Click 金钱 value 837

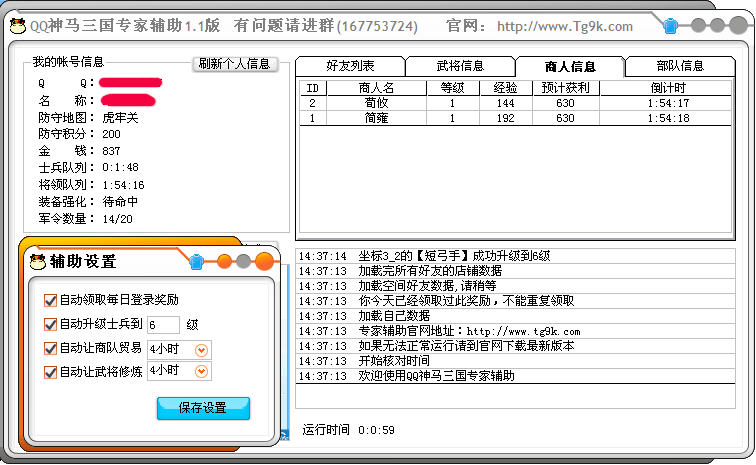click(111, 151)
